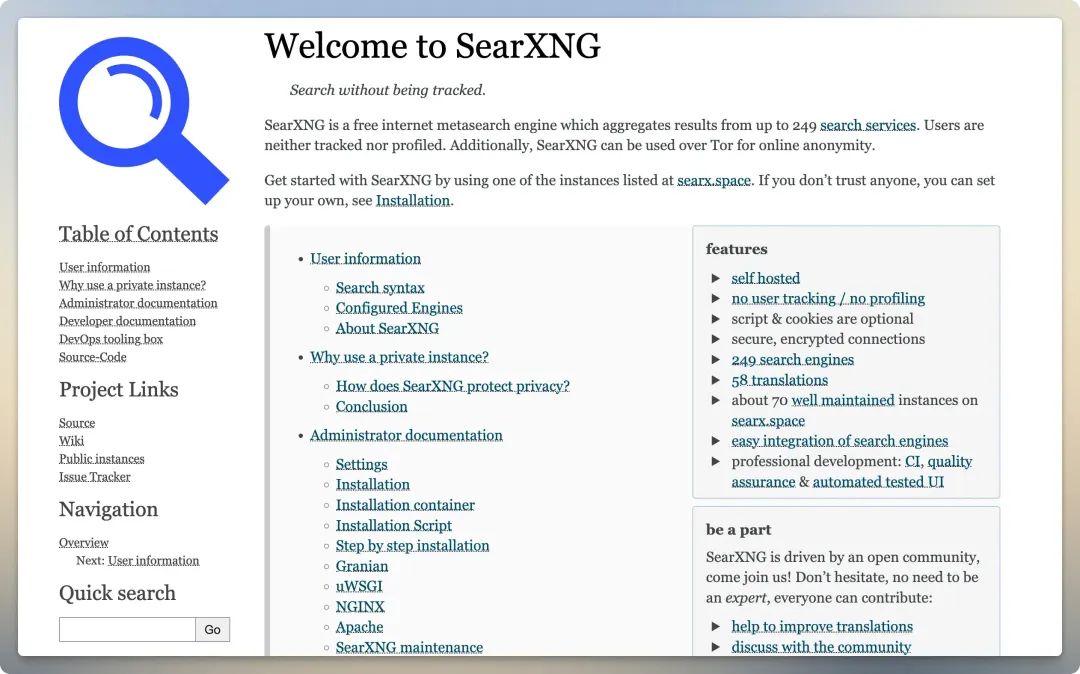Open 'Why use a private instance?' sidebar link

132,285
